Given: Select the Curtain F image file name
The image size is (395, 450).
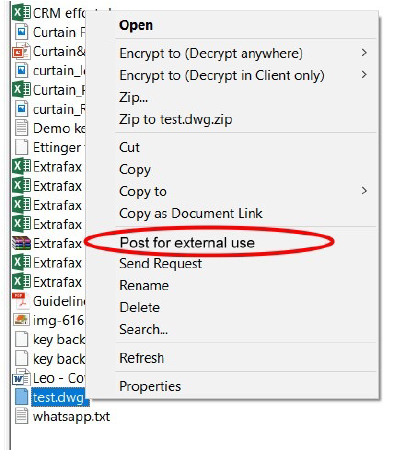Looking at the screenshot, I should tap(59, 32).
